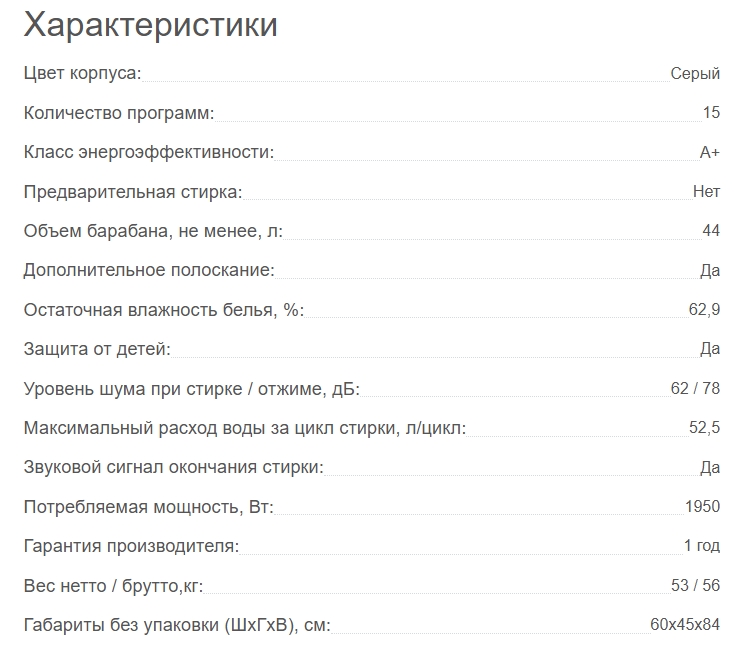The width and height of the screenshot is (734, 660).
Task: Click the "Количество программ" label
Action: [119, 113]
